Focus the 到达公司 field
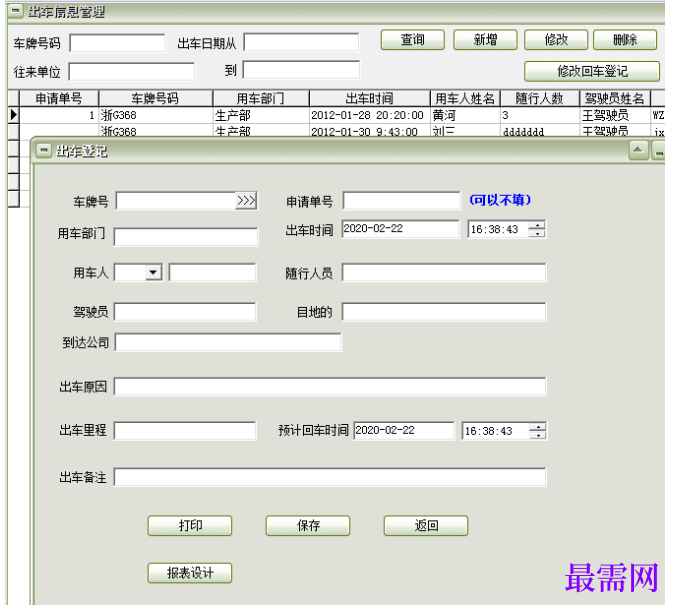 click(x=228, y=342)
